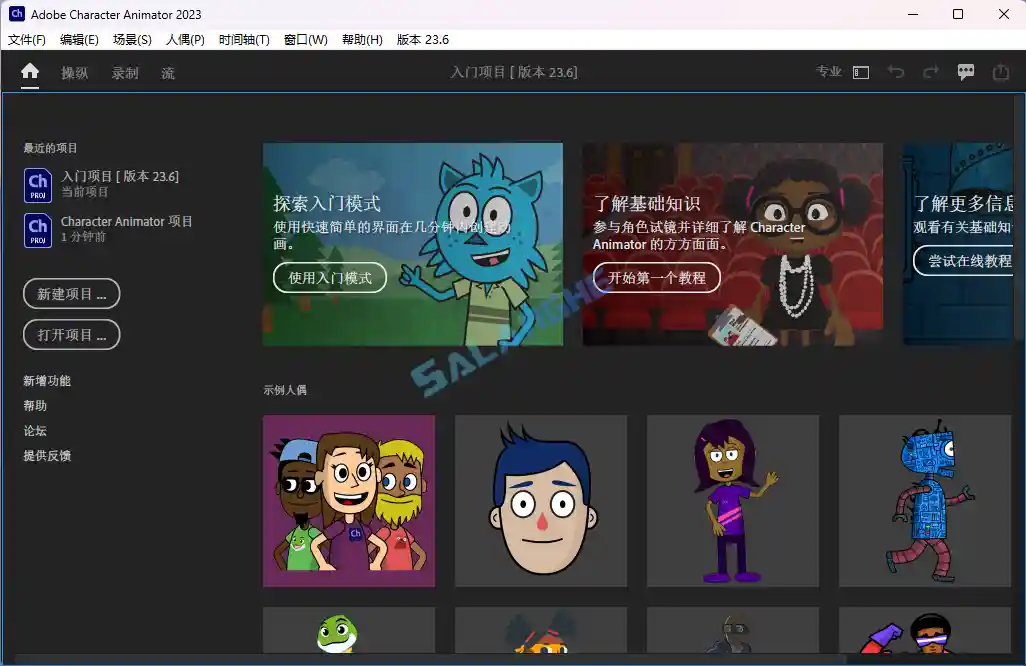Open the 帮助(H) menu
Screen dimensions: 1026x666
pyautogui.click(x=363, y=40)
